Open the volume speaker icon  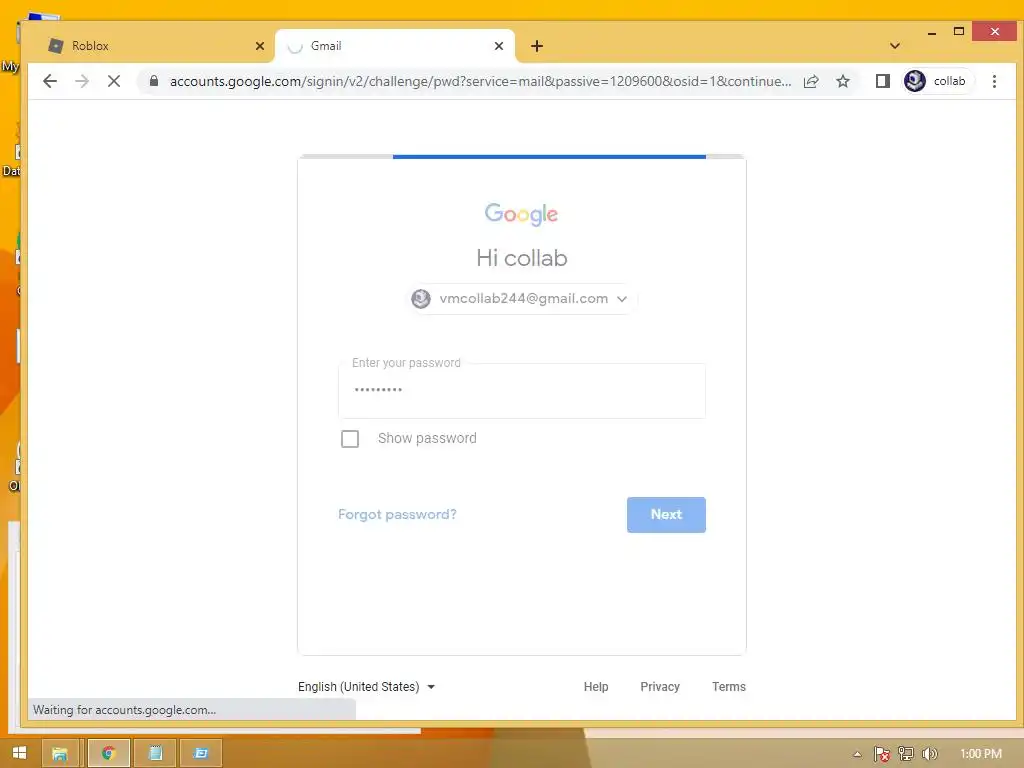929,754
